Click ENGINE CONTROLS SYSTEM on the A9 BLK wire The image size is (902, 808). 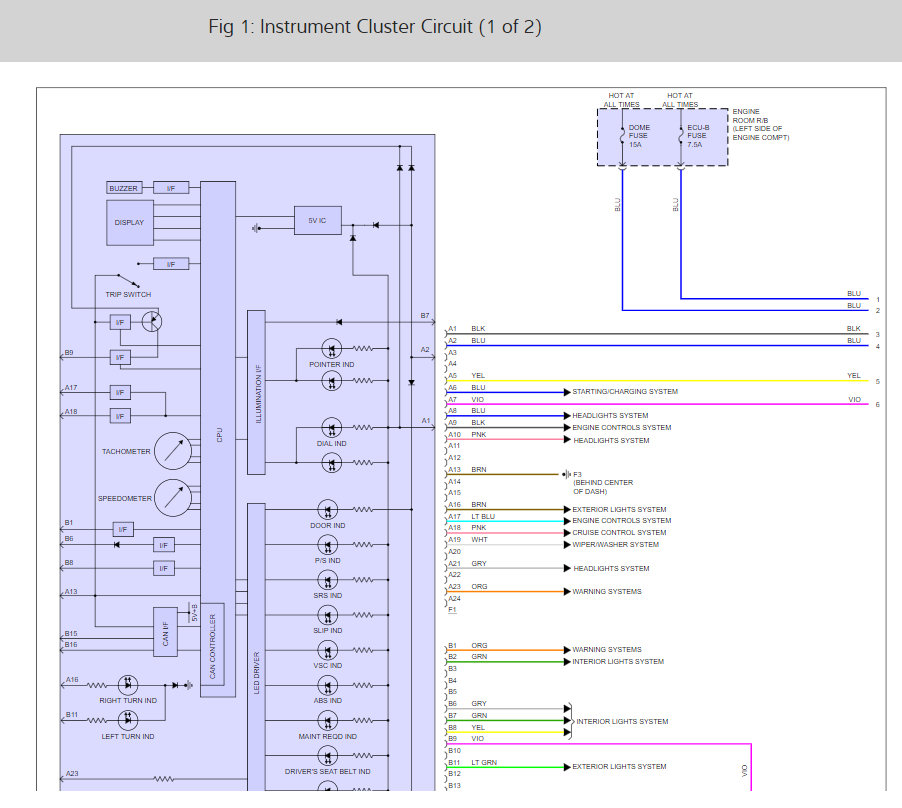pos(622,427)
